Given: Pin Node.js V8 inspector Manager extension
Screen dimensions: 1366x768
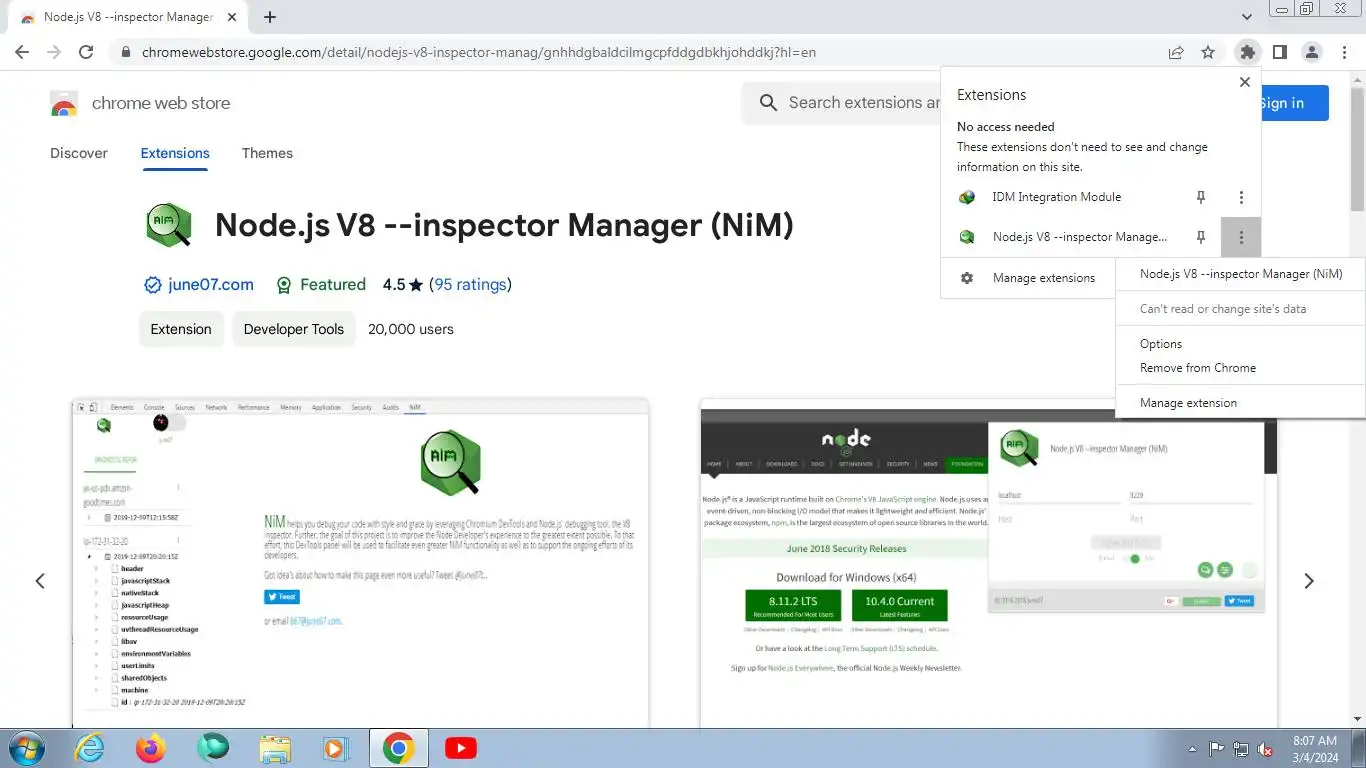Looking at the screenshot, I should [x=1201, y=238].
